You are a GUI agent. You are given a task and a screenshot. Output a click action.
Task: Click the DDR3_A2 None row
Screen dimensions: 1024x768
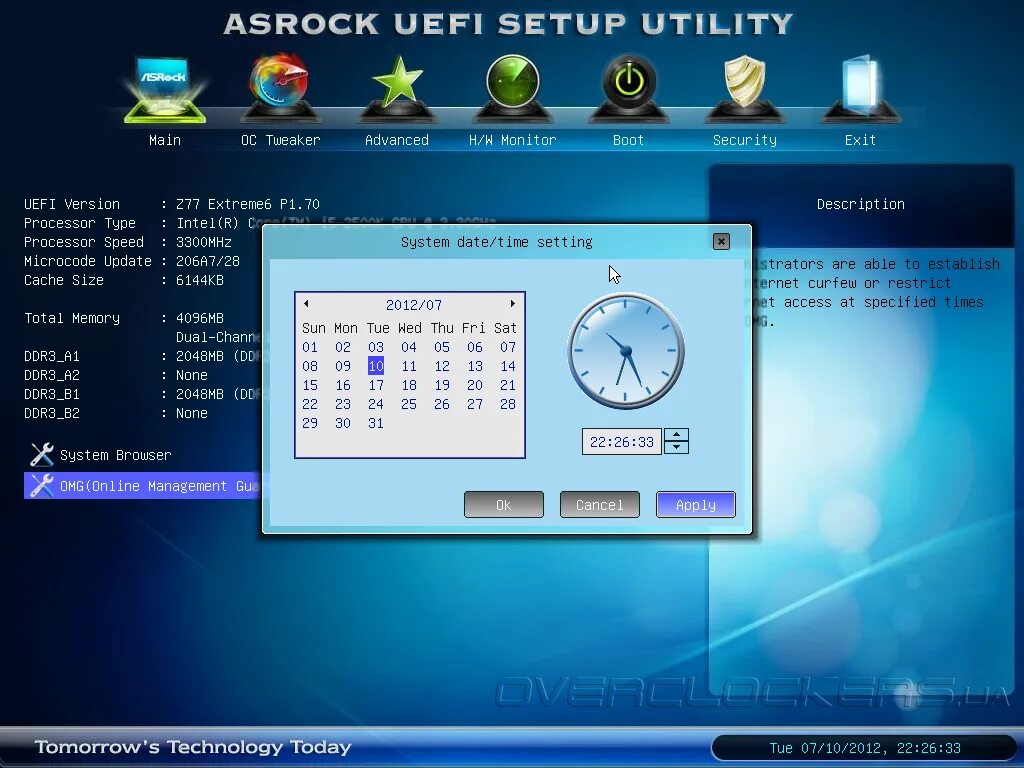click(x=116, y=375)
